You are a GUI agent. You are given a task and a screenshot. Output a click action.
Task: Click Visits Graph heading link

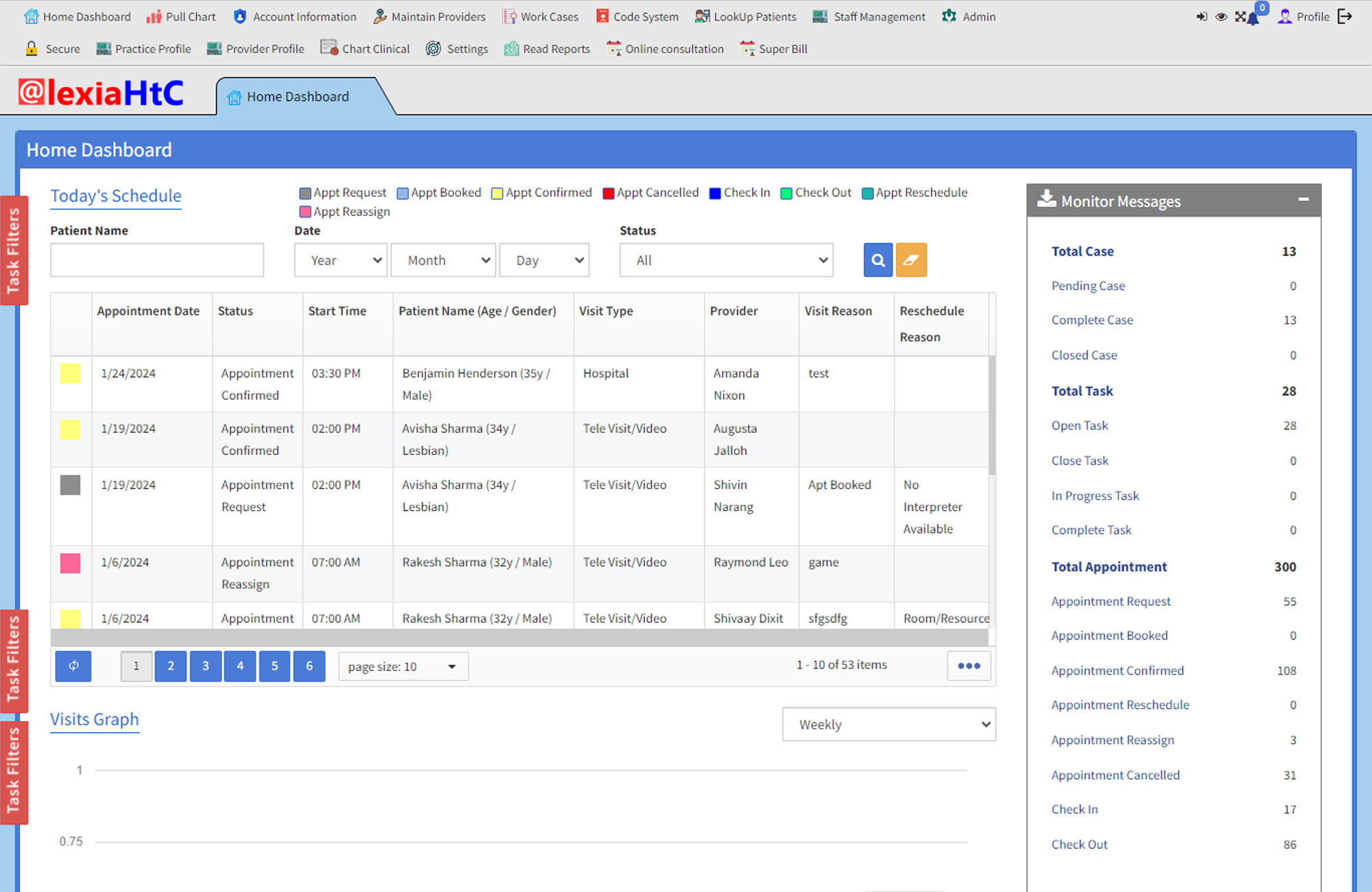pyautogui.click(x=95, y=719)
